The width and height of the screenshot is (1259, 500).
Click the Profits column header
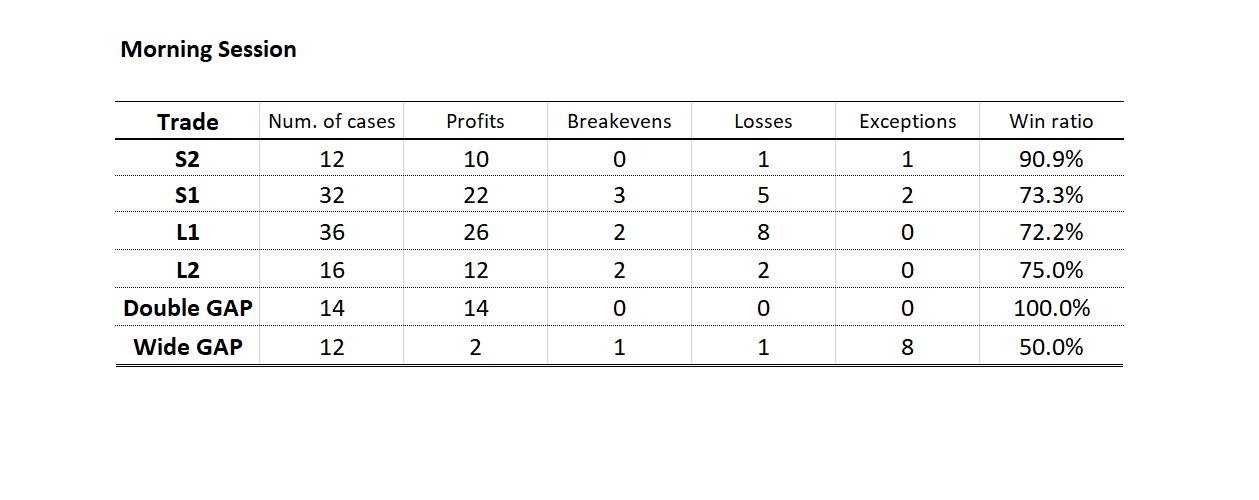[475, 121]
